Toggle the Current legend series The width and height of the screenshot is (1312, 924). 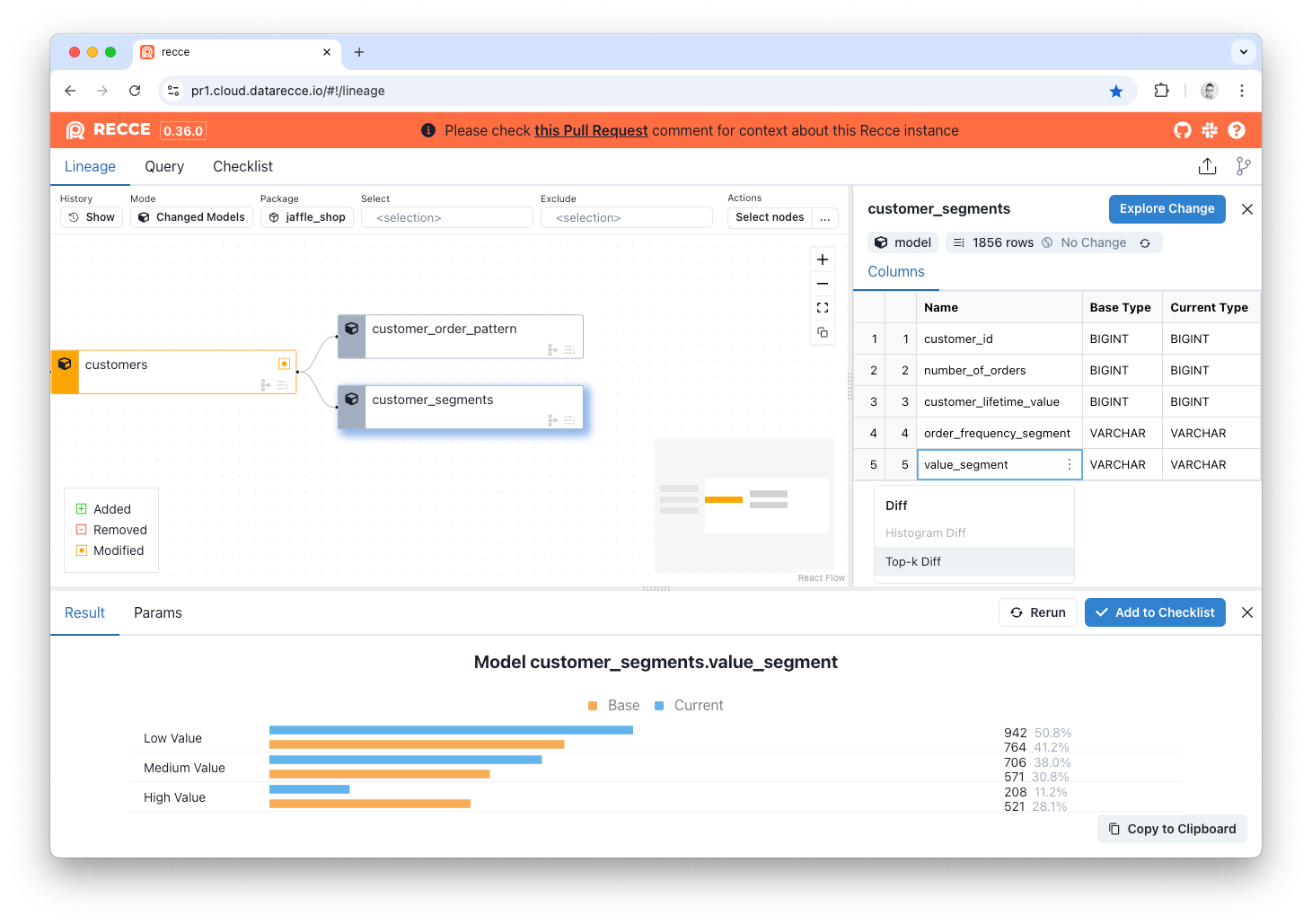pyautogui.click(x=689, y=706)
